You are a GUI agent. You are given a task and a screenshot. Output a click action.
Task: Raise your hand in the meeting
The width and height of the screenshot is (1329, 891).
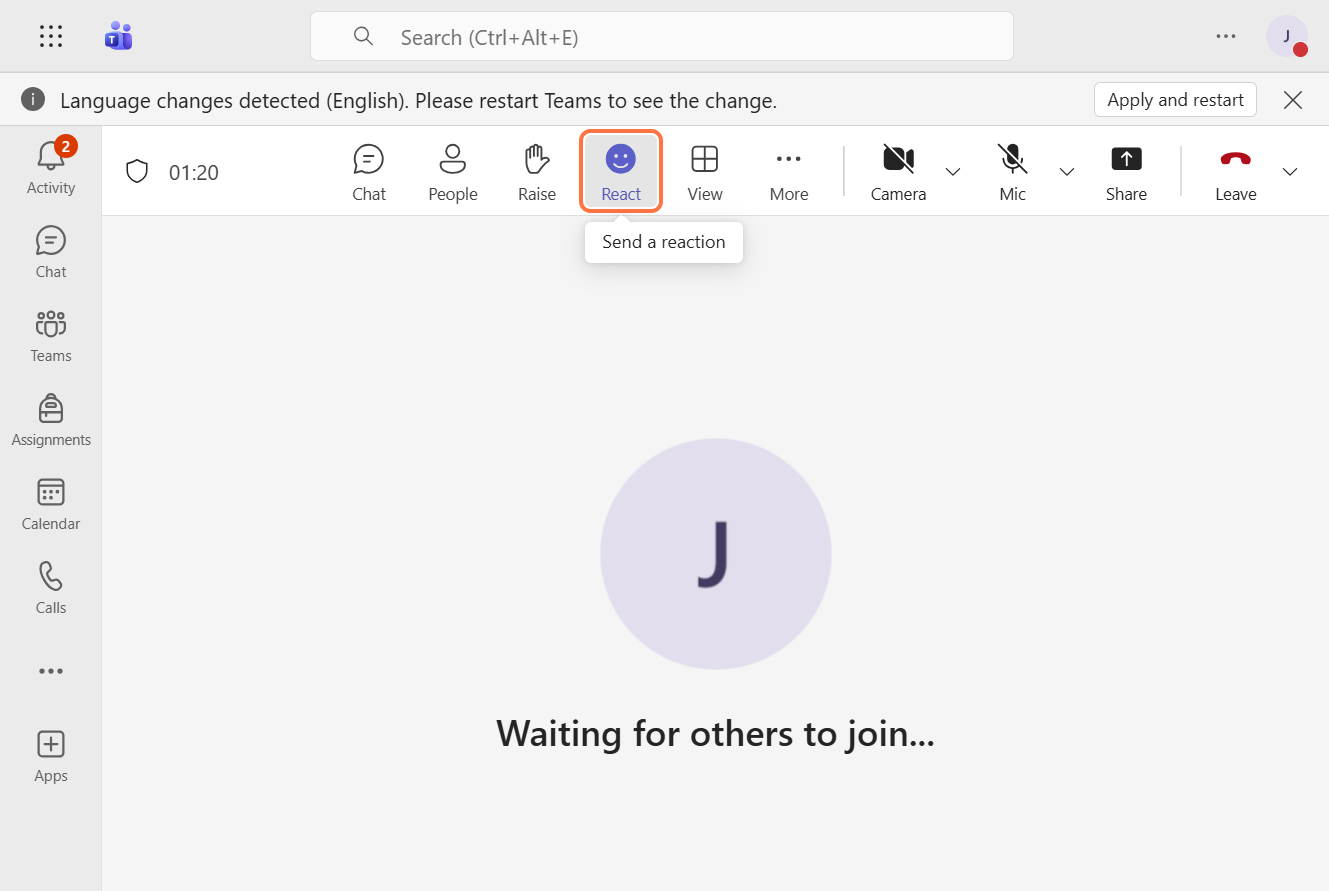(x=536, y=172)
